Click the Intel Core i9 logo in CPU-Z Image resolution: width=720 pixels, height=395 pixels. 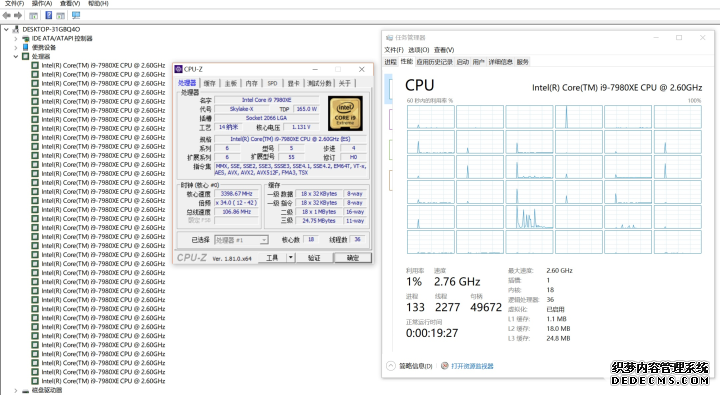[x=345, y=114]
